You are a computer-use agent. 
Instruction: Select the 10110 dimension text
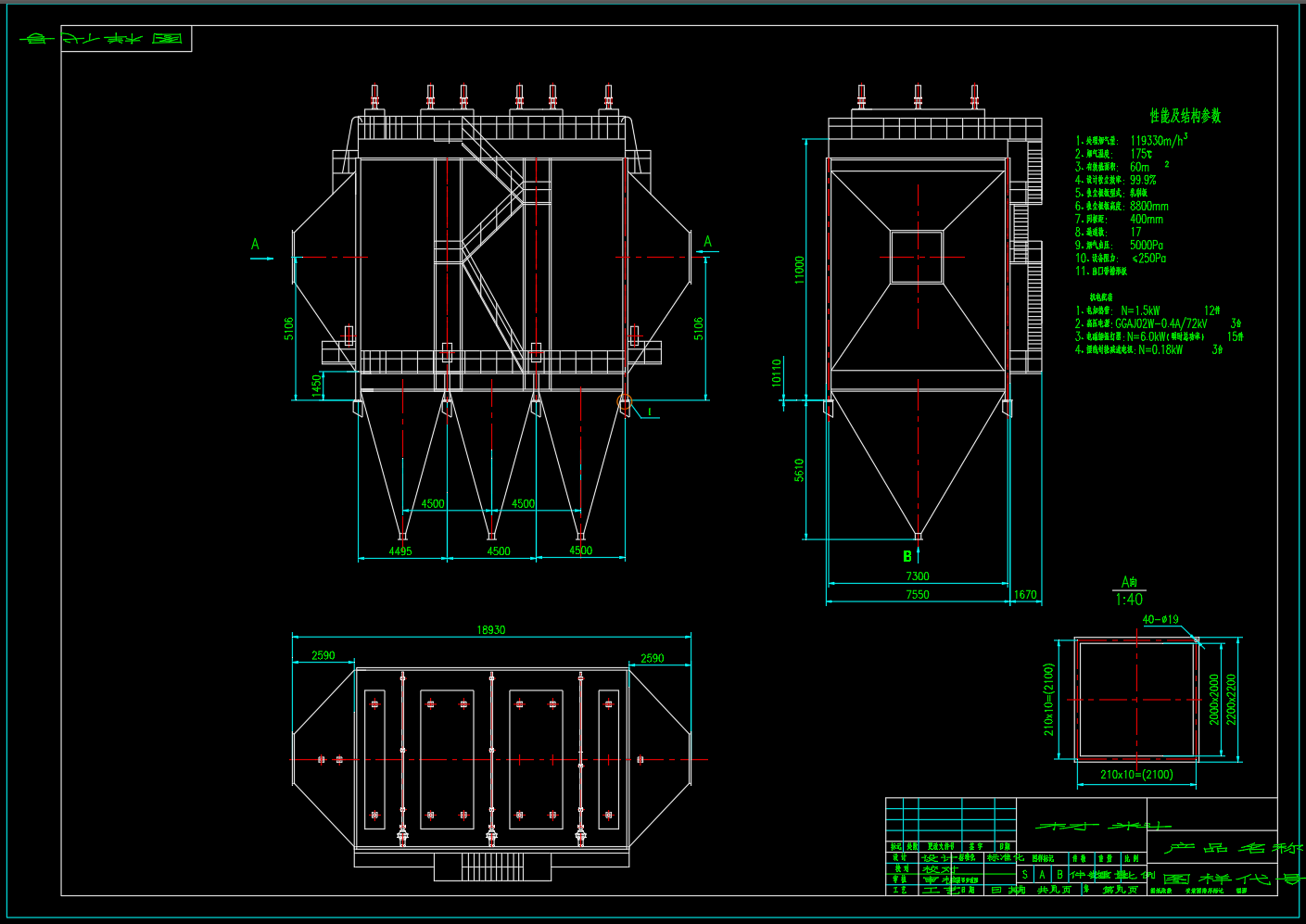[777, 373]
